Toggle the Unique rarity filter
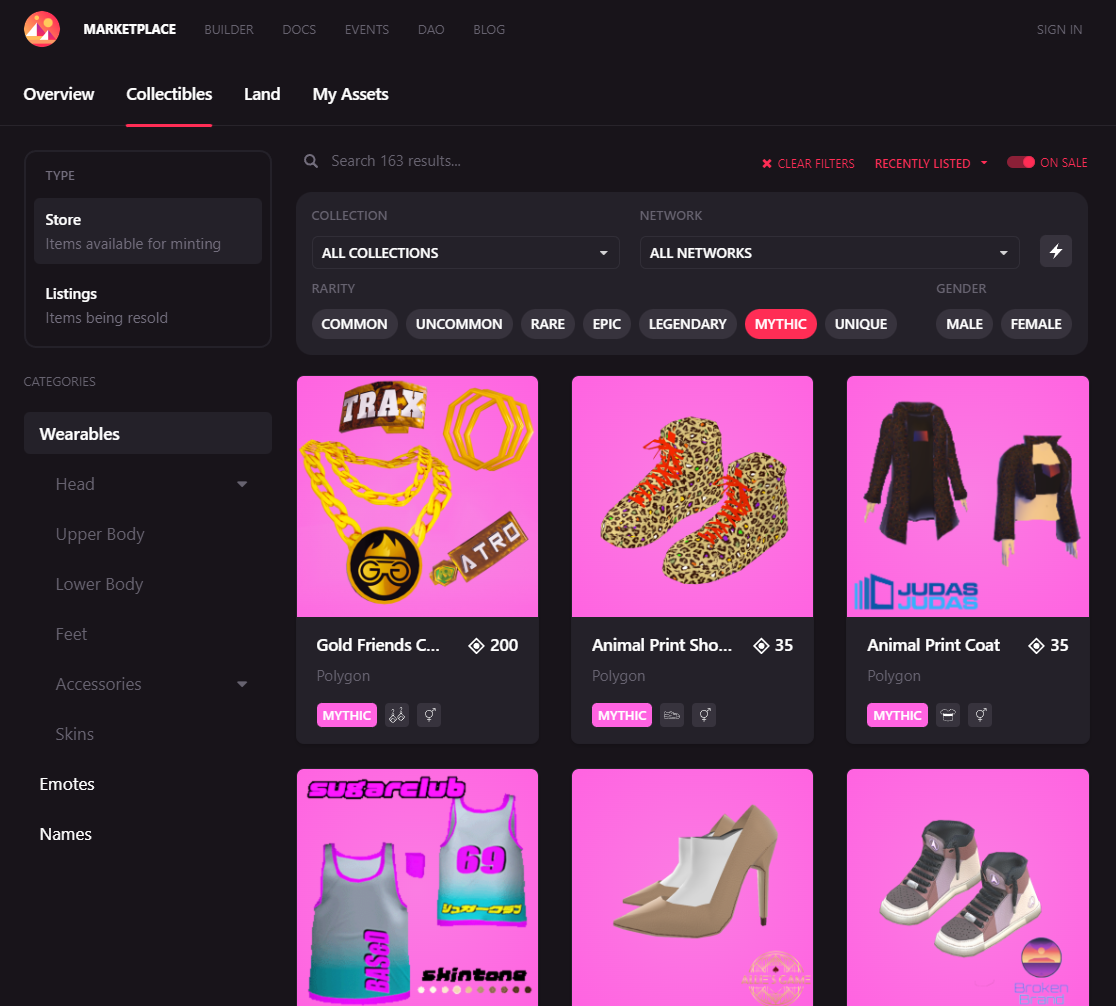Viewport: 1116px width, 1006px height. pyautogui.click(x=861, y=324)
